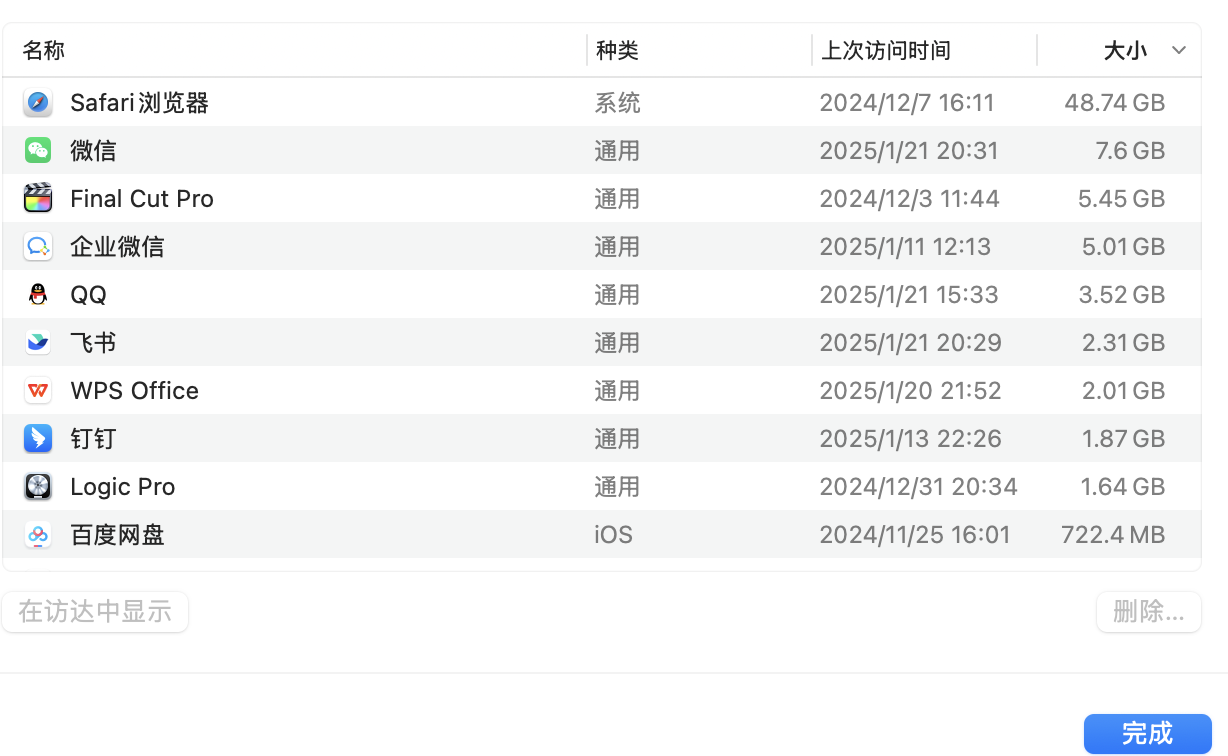Image resolution: width=1228 pixels, height=756 pixels.
Task: Click the 通用 kind cell for Logic Pro
Action: [617, 487]
